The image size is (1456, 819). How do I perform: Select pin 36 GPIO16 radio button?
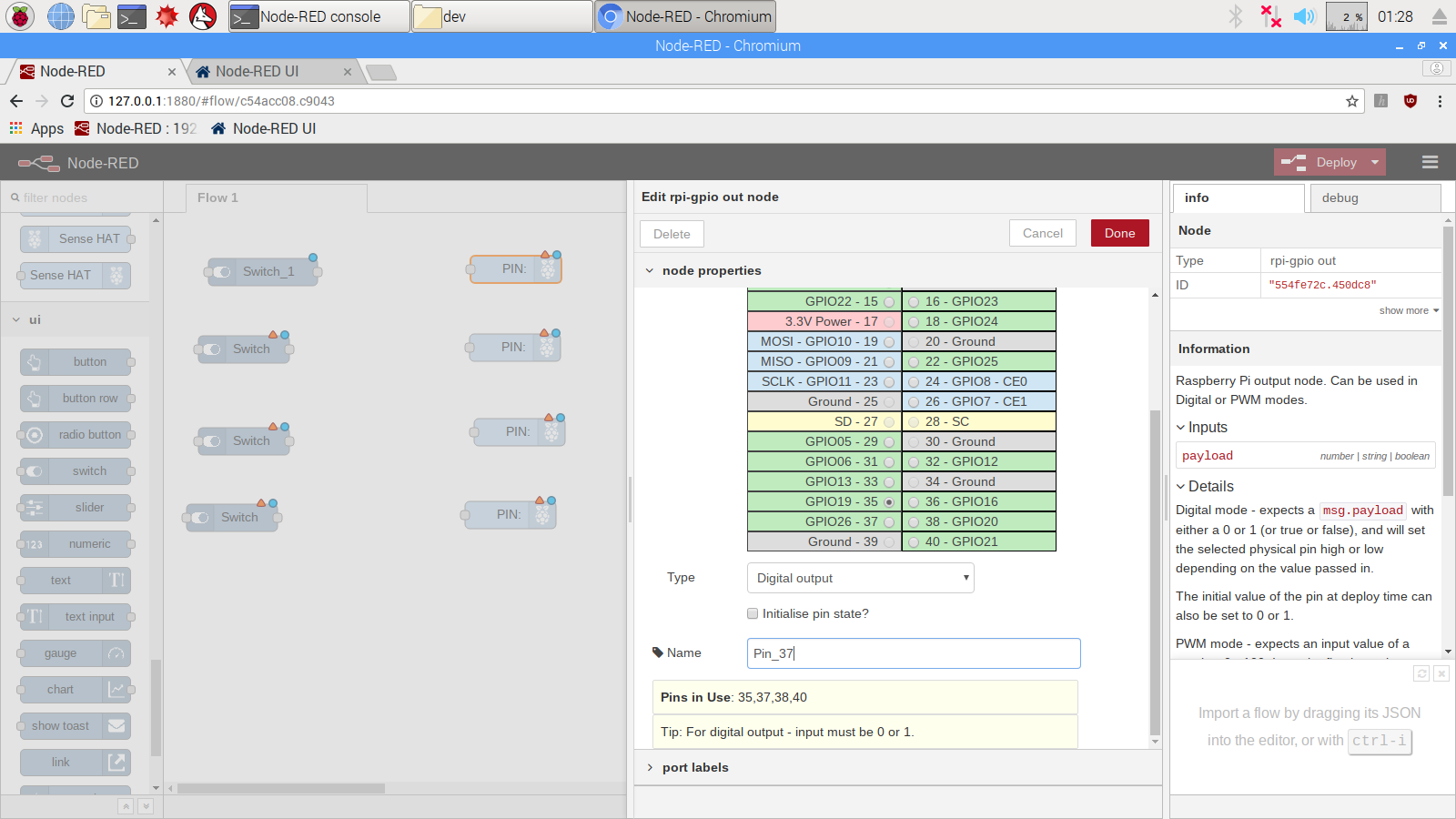tap(914, 501)
